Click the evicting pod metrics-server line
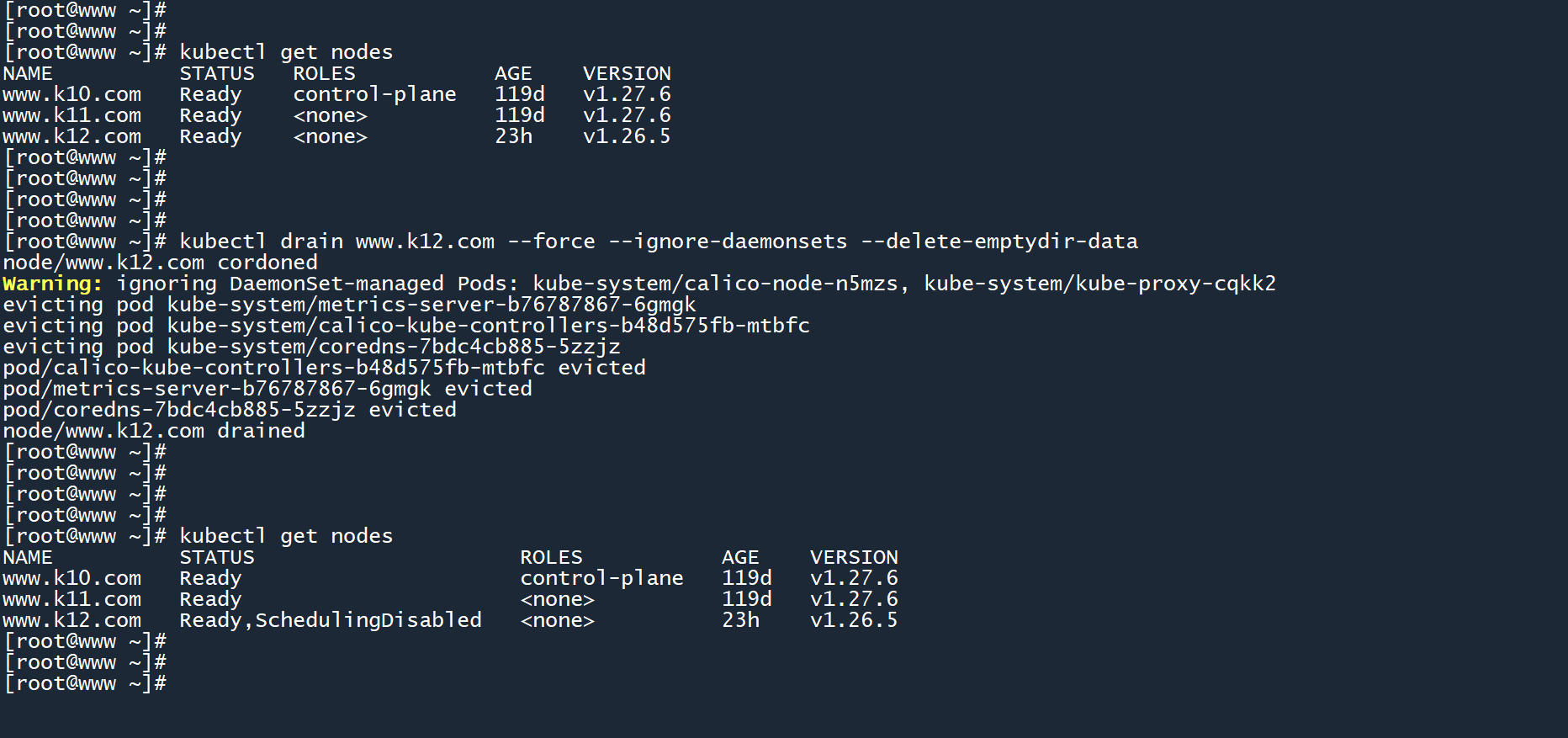Viewport: 1568px width, 738px height. pyautogui.click(x=349, y=305)
